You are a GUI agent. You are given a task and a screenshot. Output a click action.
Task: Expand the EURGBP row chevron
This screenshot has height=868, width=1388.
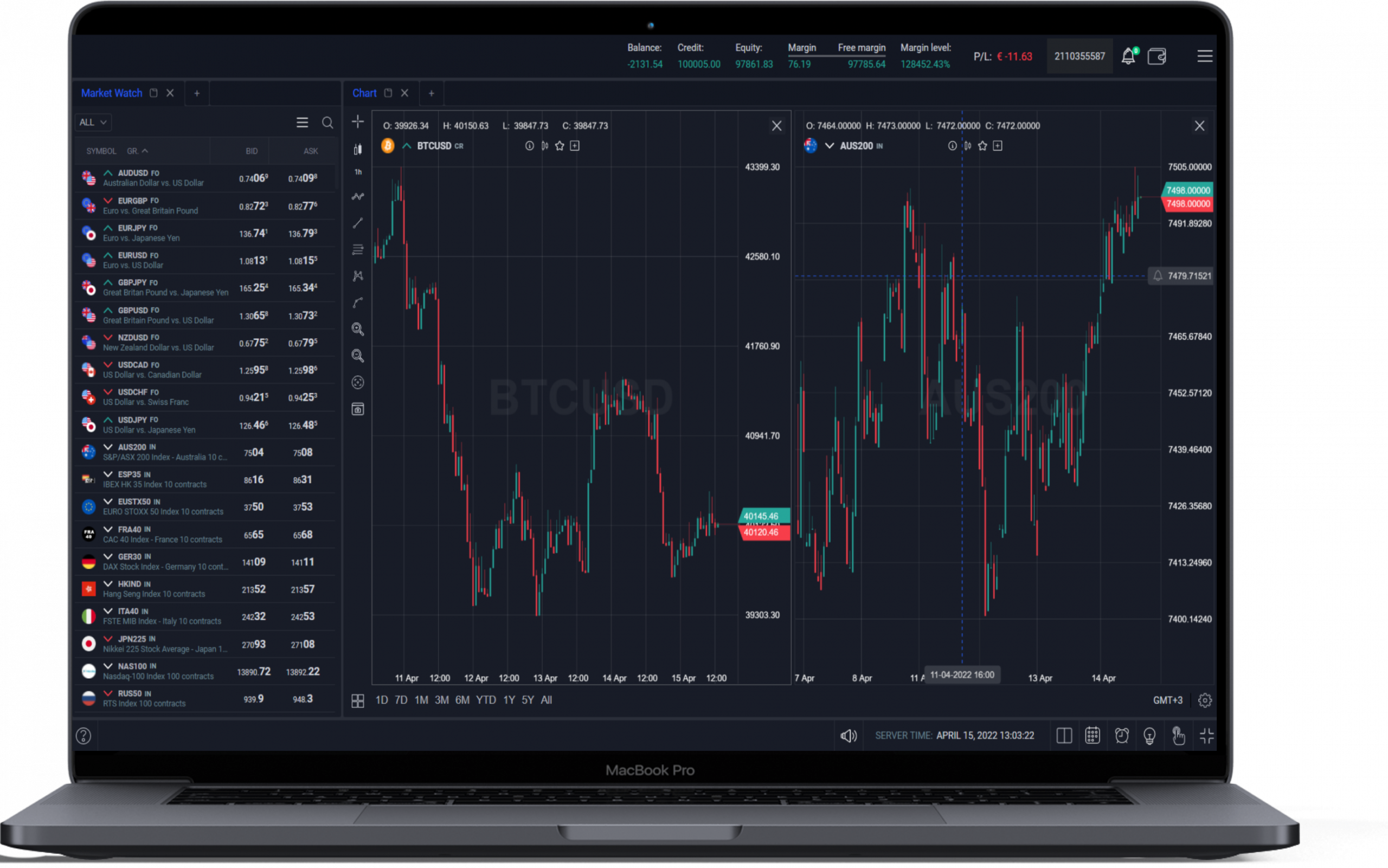click(107, 201)
